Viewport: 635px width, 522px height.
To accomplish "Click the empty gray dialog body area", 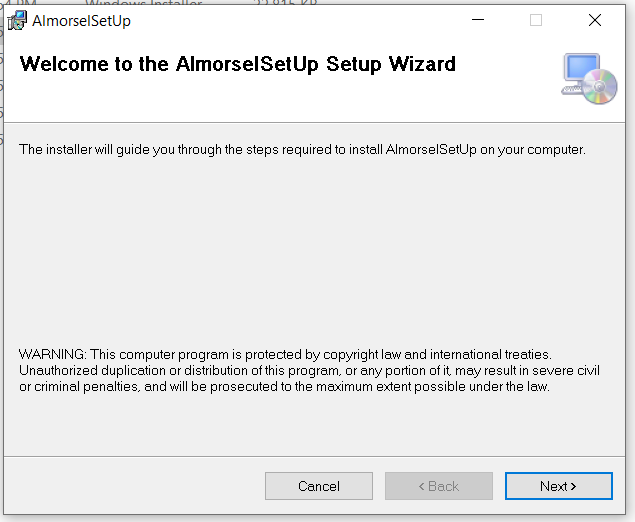I will tap(314, 251).
